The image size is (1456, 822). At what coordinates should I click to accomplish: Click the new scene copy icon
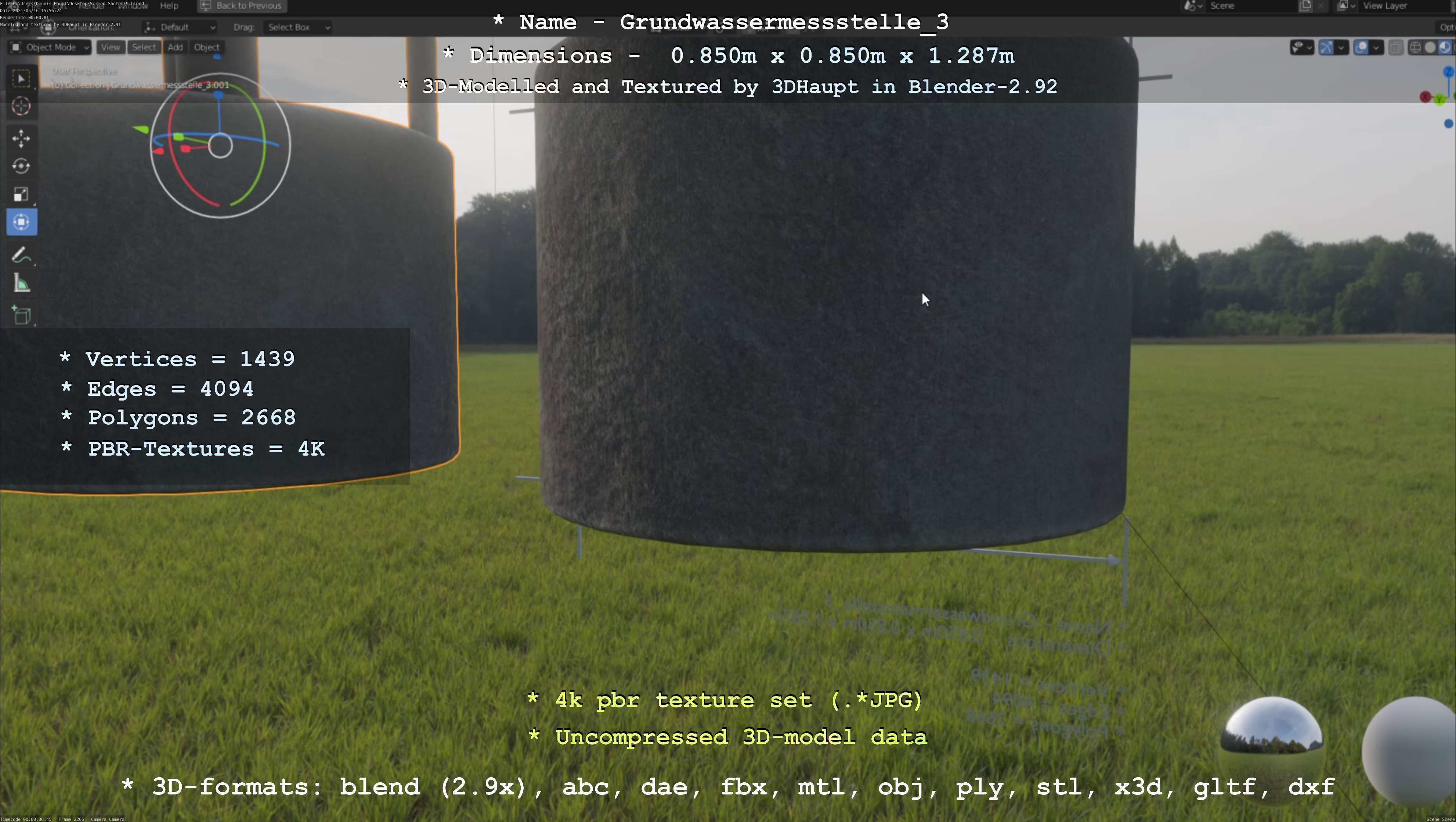[x=1306, y=6]
